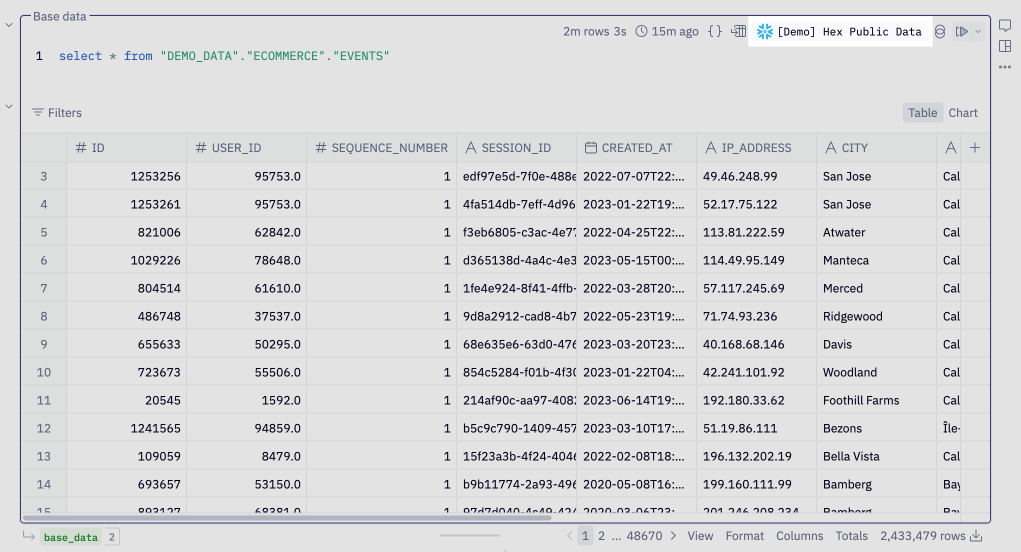
Task: Open the cell comments icon
Action: (x=1005, y=25)
